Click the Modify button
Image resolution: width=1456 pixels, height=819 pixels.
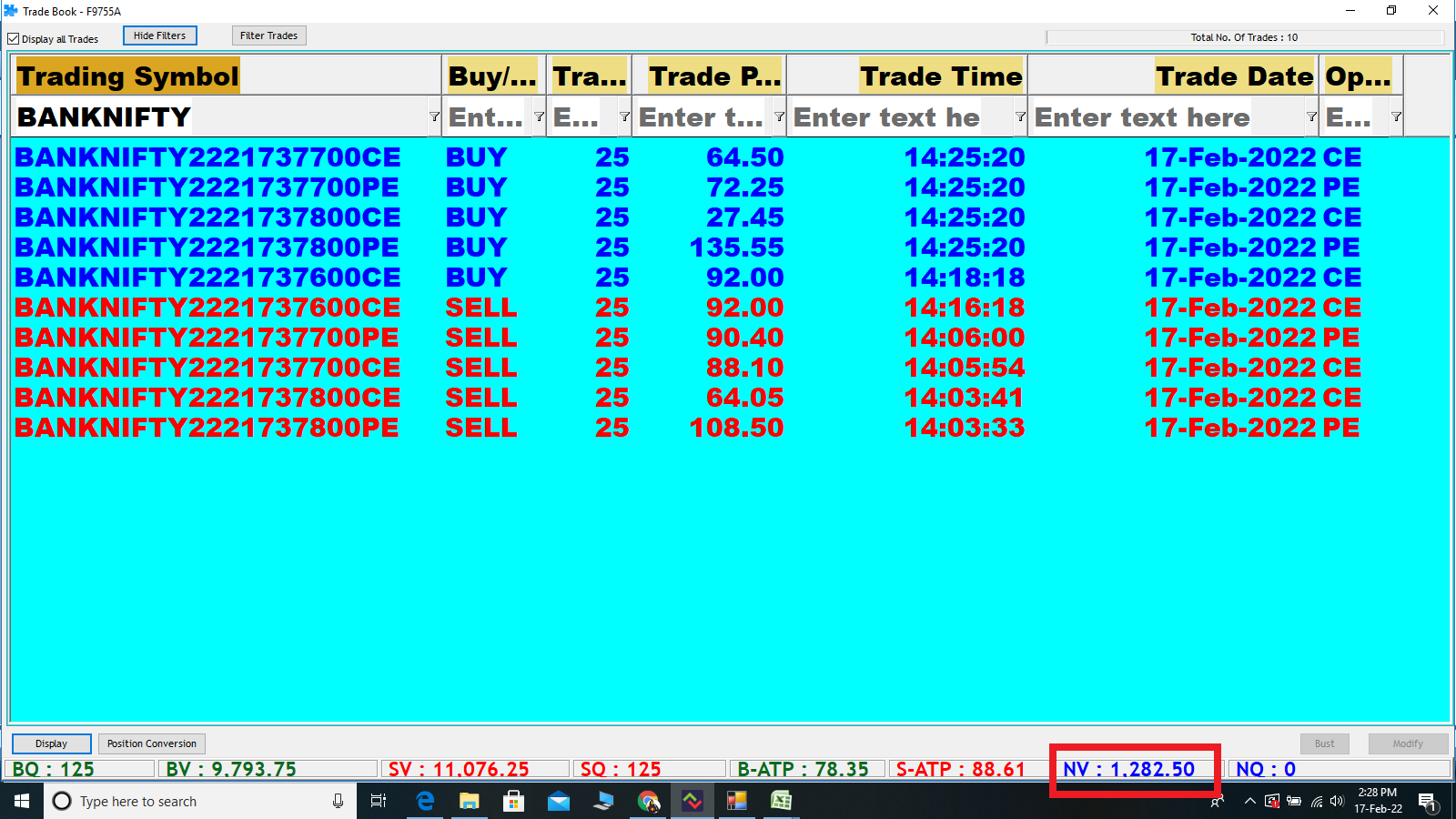1408,743
